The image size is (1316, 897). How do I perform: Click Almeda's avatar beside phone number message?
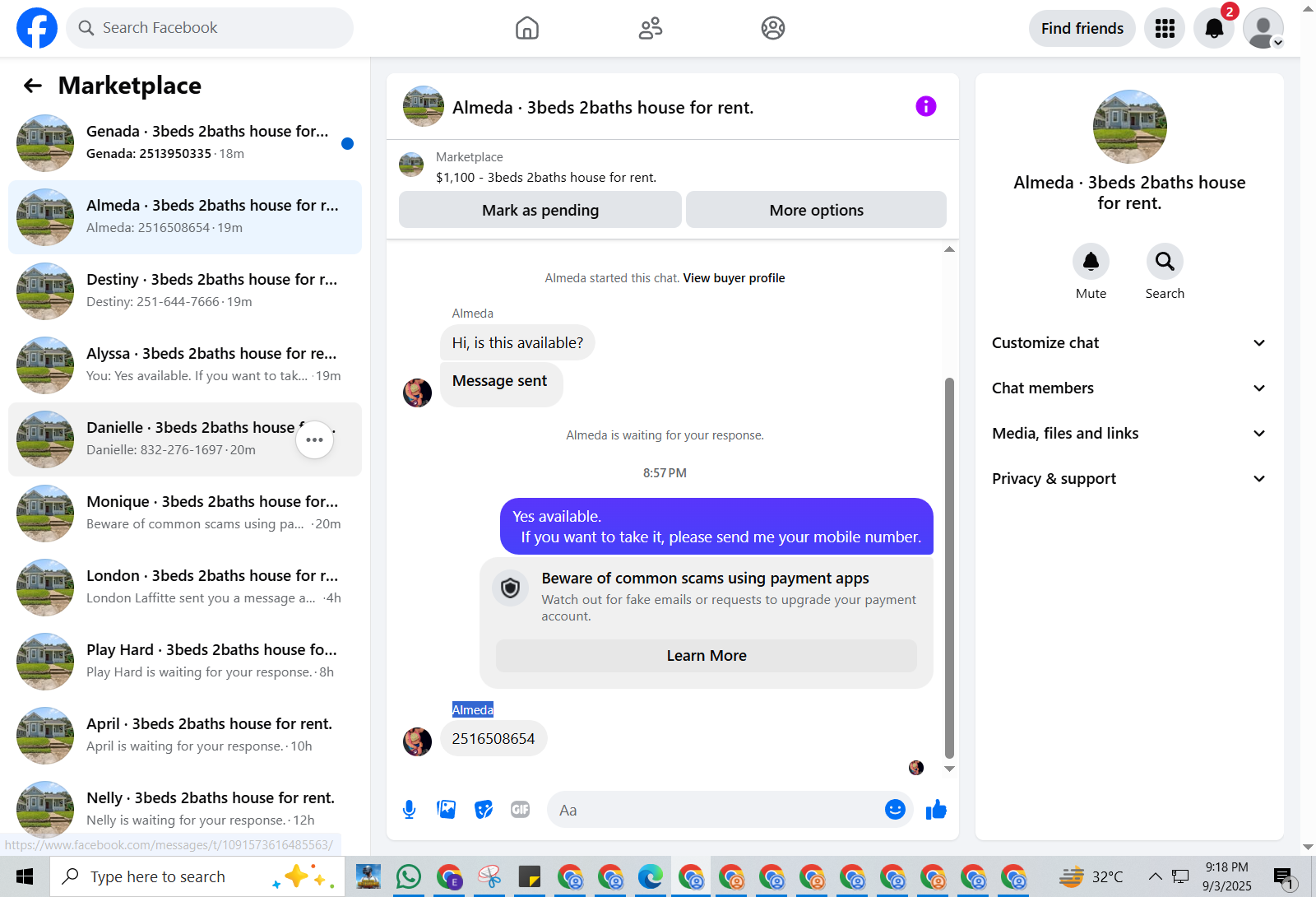coord(417,741)
